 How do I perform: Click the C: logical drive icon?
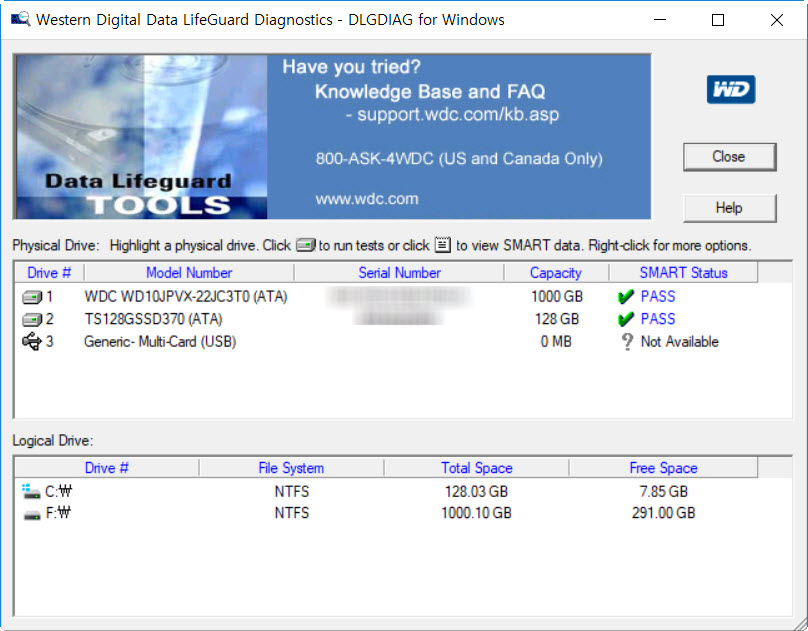31,491
